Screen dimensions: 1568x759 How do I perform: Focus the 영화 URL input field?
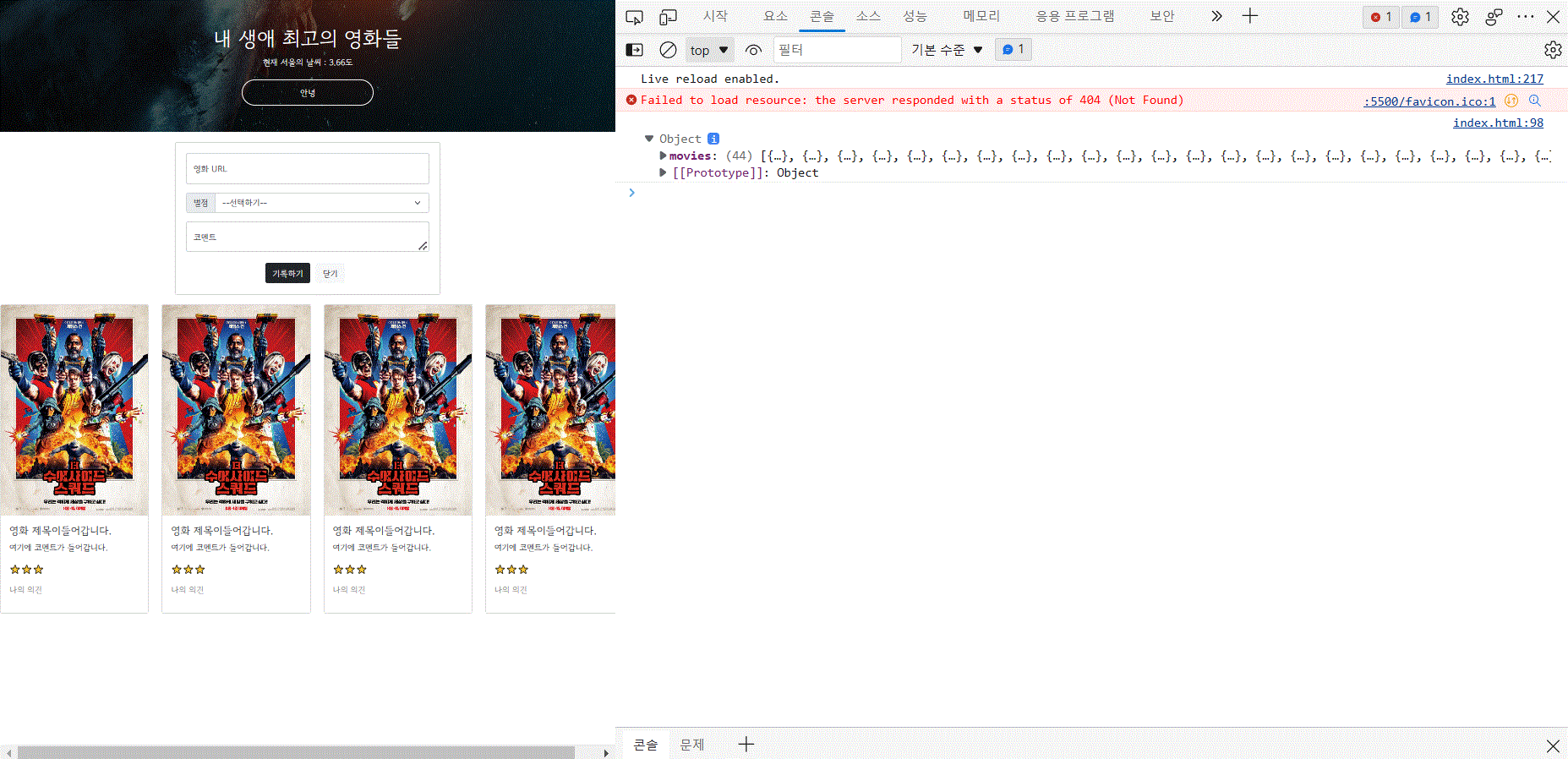tap(308, 169)
